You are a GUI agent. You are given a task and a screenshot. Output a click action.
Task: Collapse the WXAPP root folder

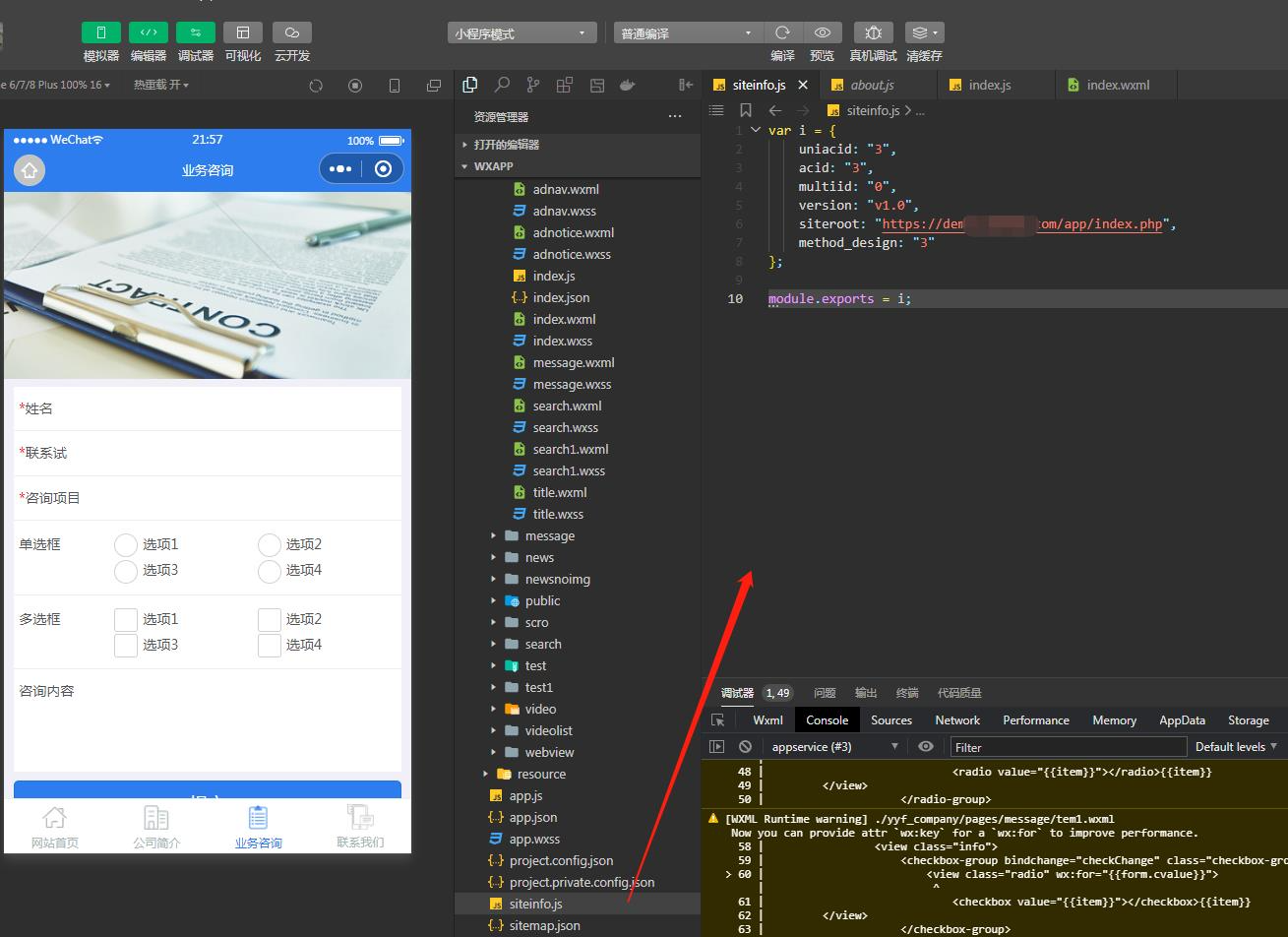pos(578,166)
